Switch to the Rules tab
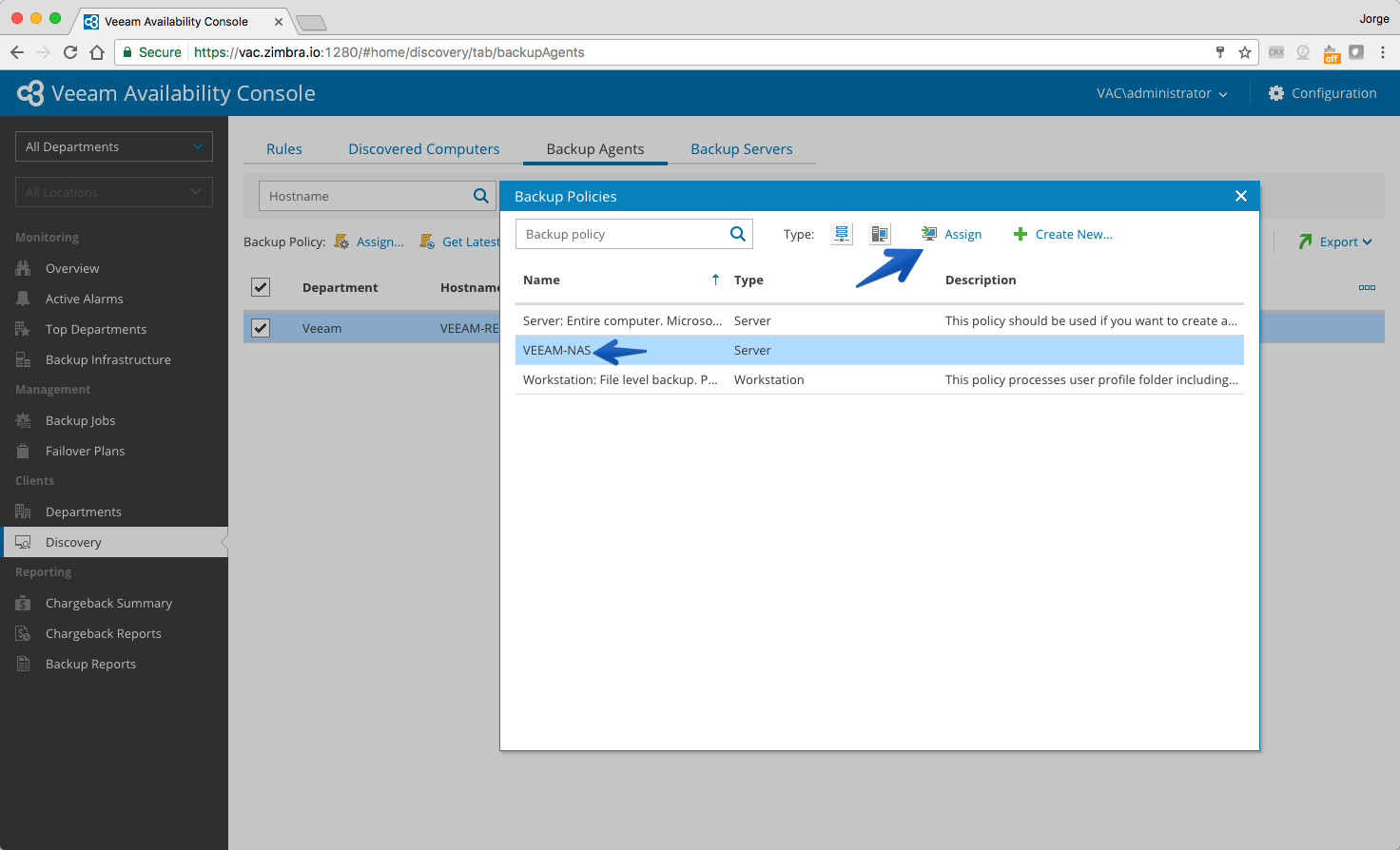The height and width of the screenshot is (850, 1400). (284, 149)
